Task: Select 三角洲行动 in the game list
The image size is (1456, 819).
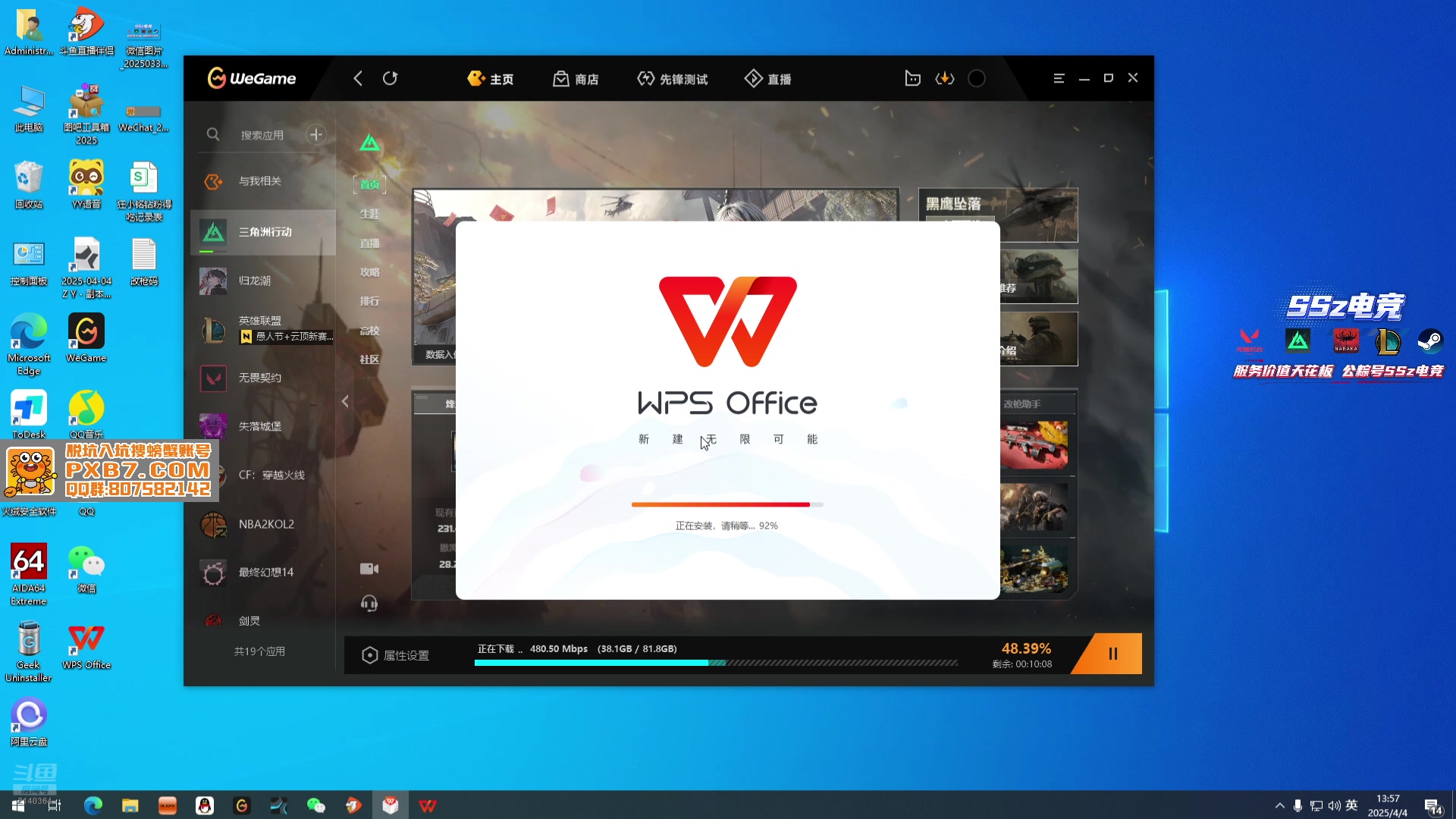Action: coord(263,232)
